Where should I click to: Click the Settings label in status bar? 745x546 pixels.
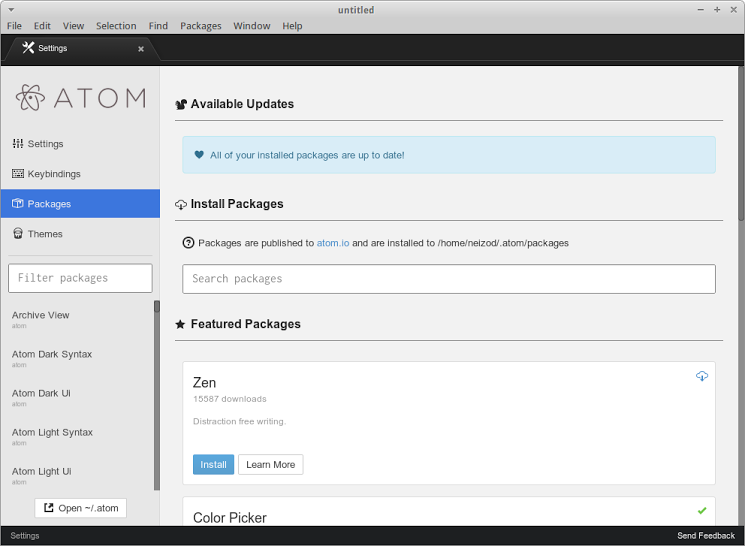pyautogui.click(x=25, y=536)
